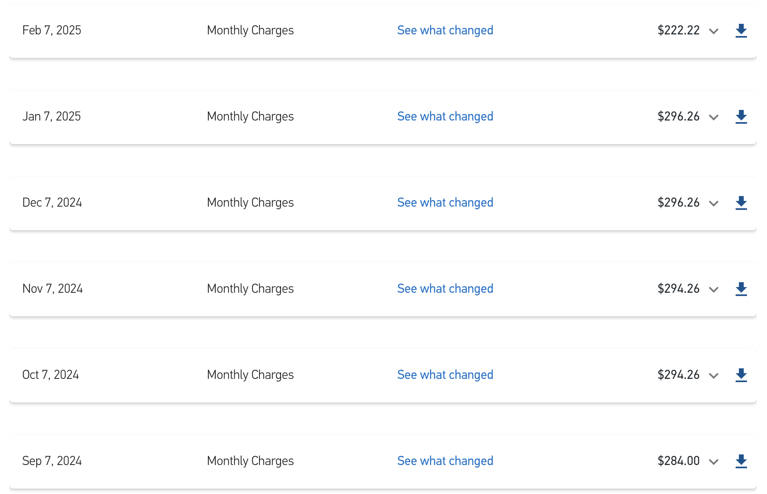
Task: Download the Nov 7, 2024 statement
Action: point(741,289)
